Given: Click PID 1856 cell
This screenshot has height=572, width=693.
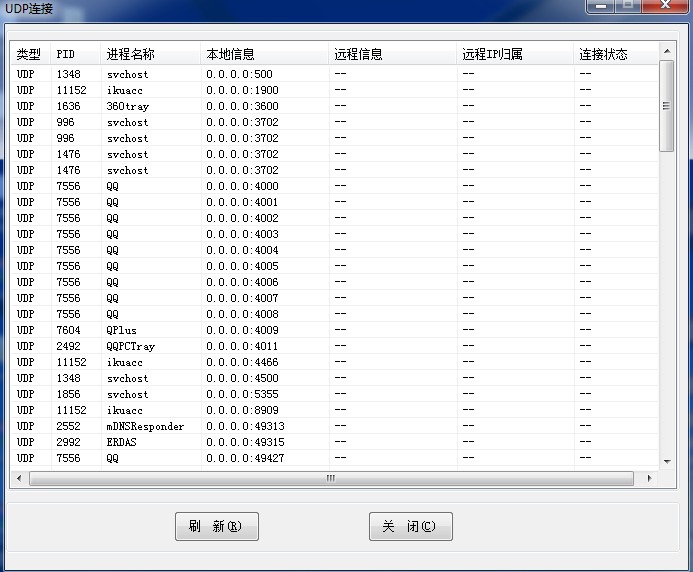Looking at the screenshot, I should coord(69,394).
